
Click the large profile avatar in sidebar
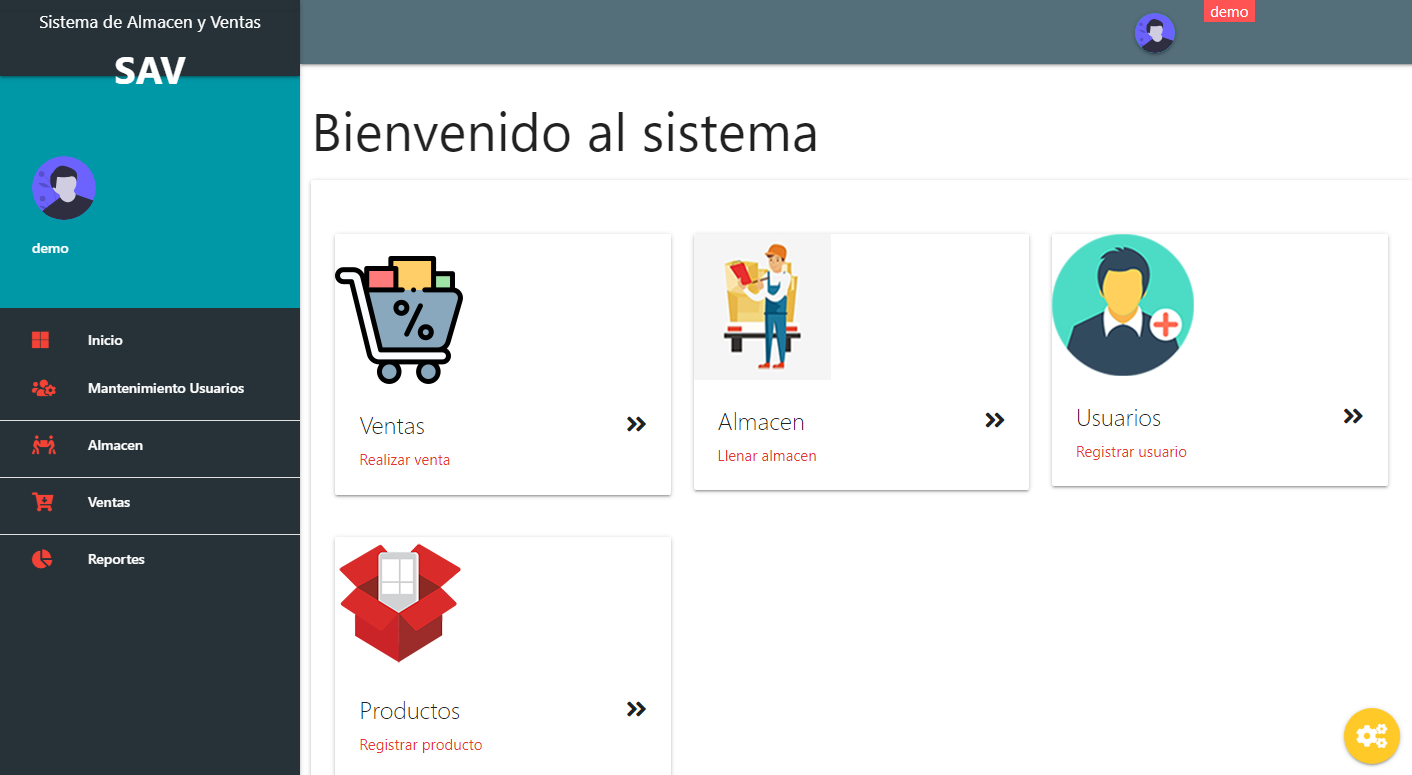pos(64,188)
